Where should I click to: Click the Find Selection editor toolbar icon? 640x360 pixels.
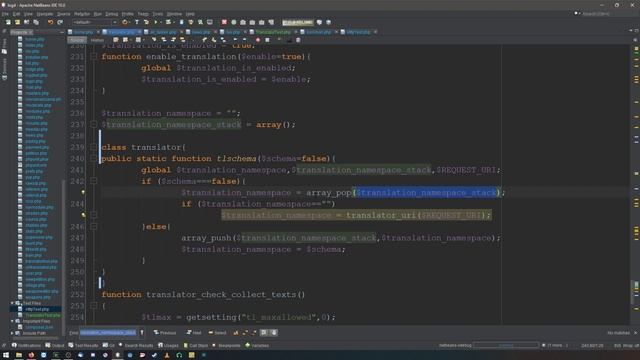pos(154,40)
